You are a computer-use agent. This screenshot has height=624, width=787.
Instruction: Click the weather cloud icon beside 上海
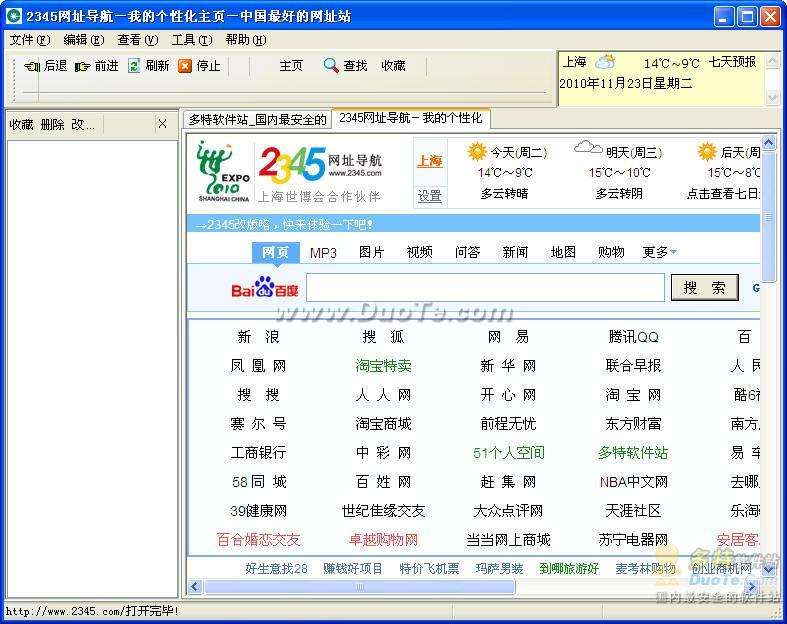click(605, 62)
